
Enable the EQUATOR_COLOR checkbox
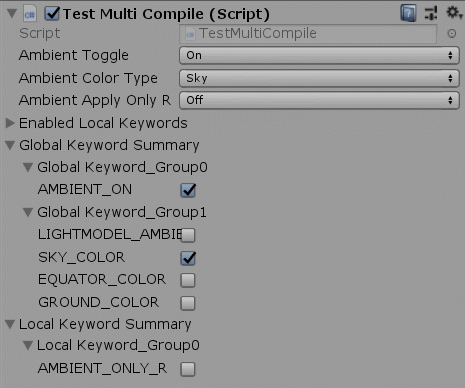(188, 280)
